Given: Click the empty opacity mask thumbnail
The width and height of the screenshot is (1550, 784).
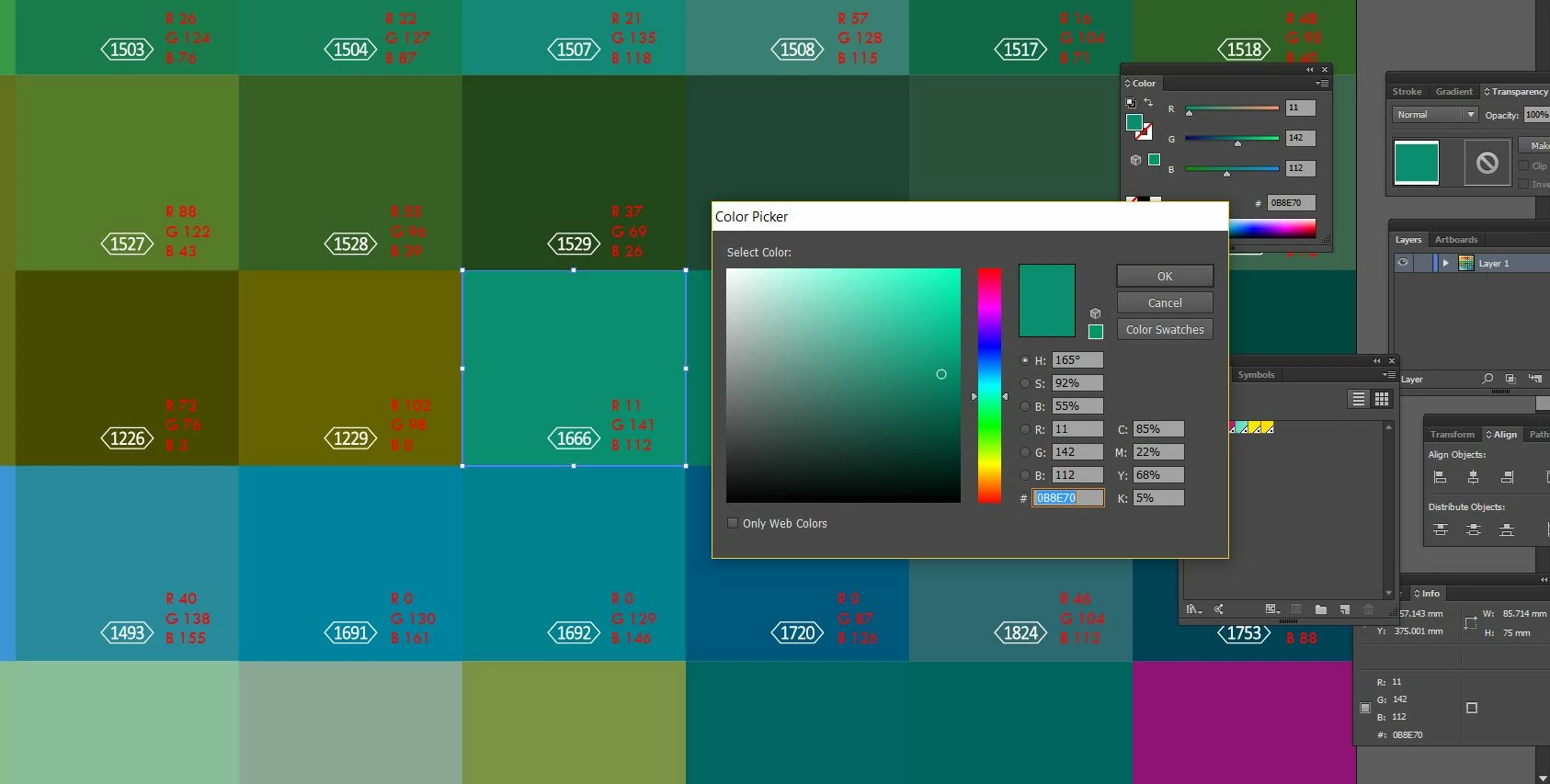Looking at the screenshot, I should point(1487,163).
